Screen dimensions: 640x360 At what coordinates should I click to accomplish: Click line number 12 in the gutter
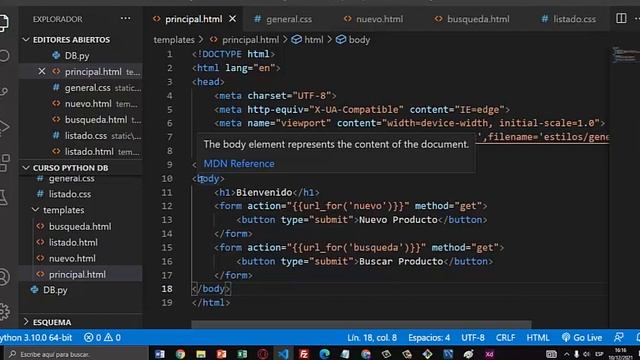coord(167,206)
